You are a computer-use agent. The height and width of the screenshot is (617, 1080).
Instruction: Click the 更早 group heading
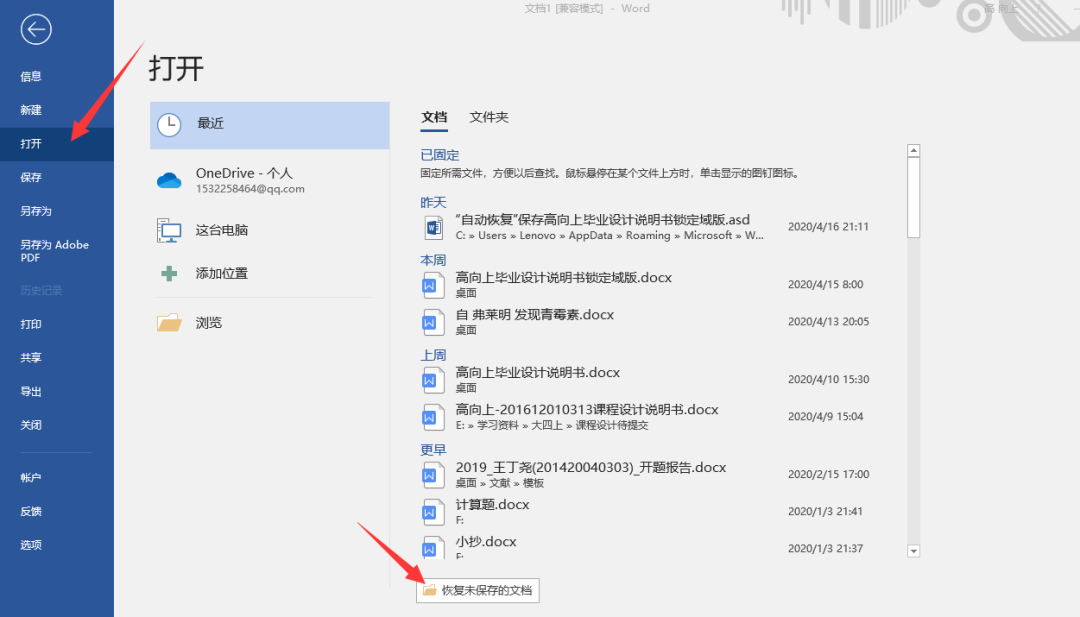click(x=433, y=450)
